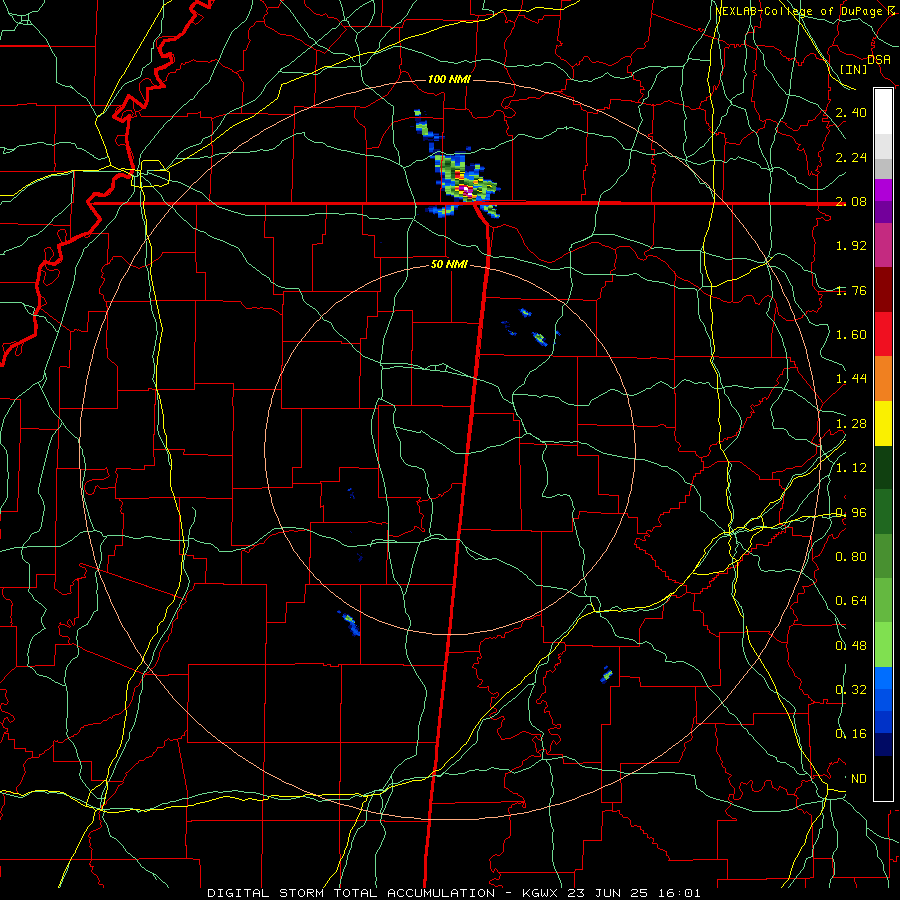The image size is (900, 900).
Task: Click the bright magenta legend swatch
Action: click(883, 190)
